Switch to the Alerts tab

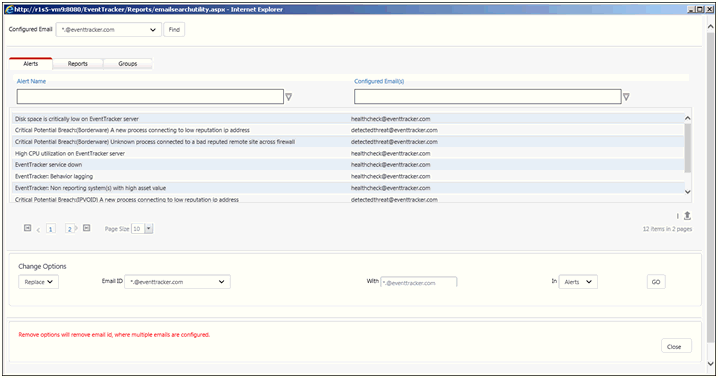pyautogui.click(x=31, y=64)
